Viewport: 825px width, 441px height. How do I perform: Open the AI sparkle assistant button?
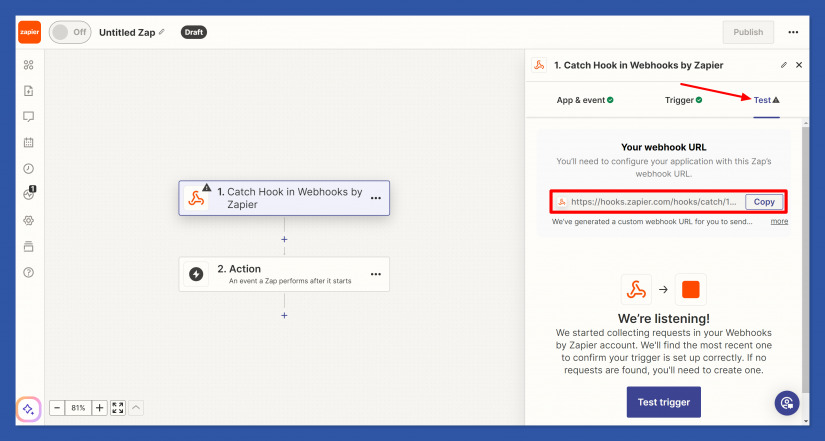29,409
